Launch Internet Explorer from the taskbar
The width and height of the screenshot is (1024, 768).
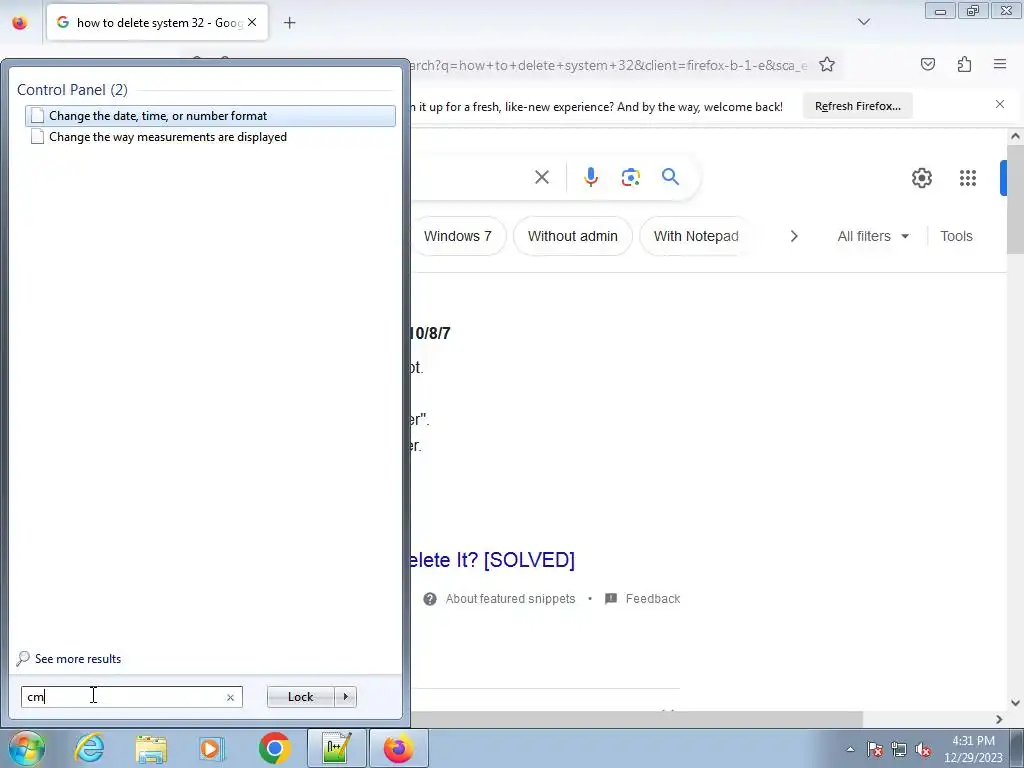(x=89, y=748)
